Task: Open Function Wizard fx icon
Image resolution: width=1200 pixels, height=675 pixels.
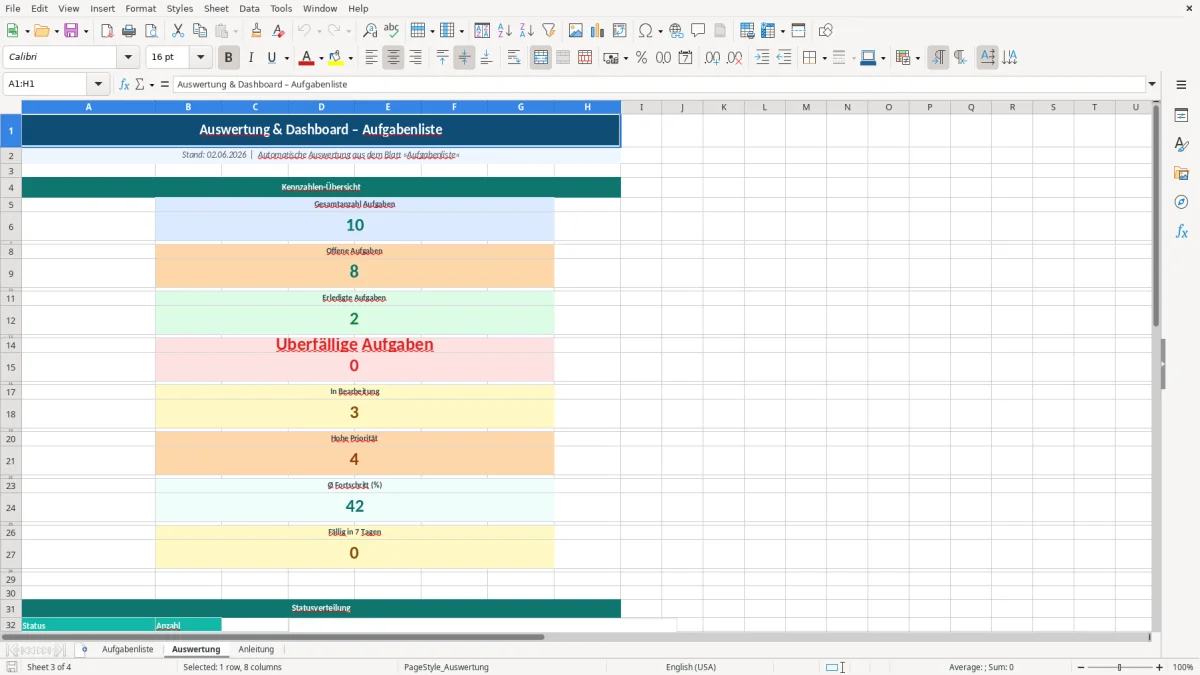Action: pos(124,84)
